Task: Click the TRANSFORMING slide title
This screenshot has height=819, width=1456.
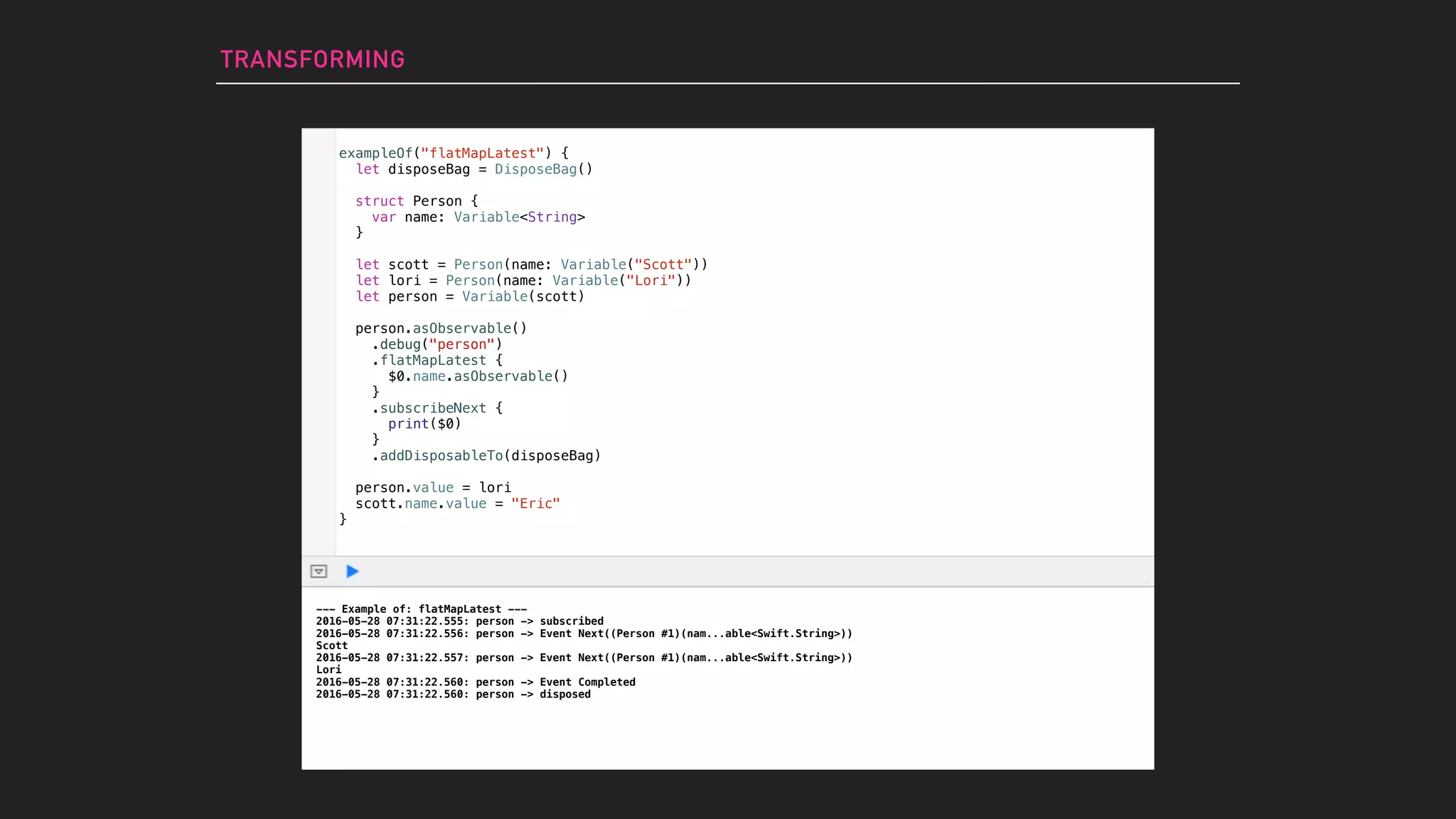Action: point(312,60)
